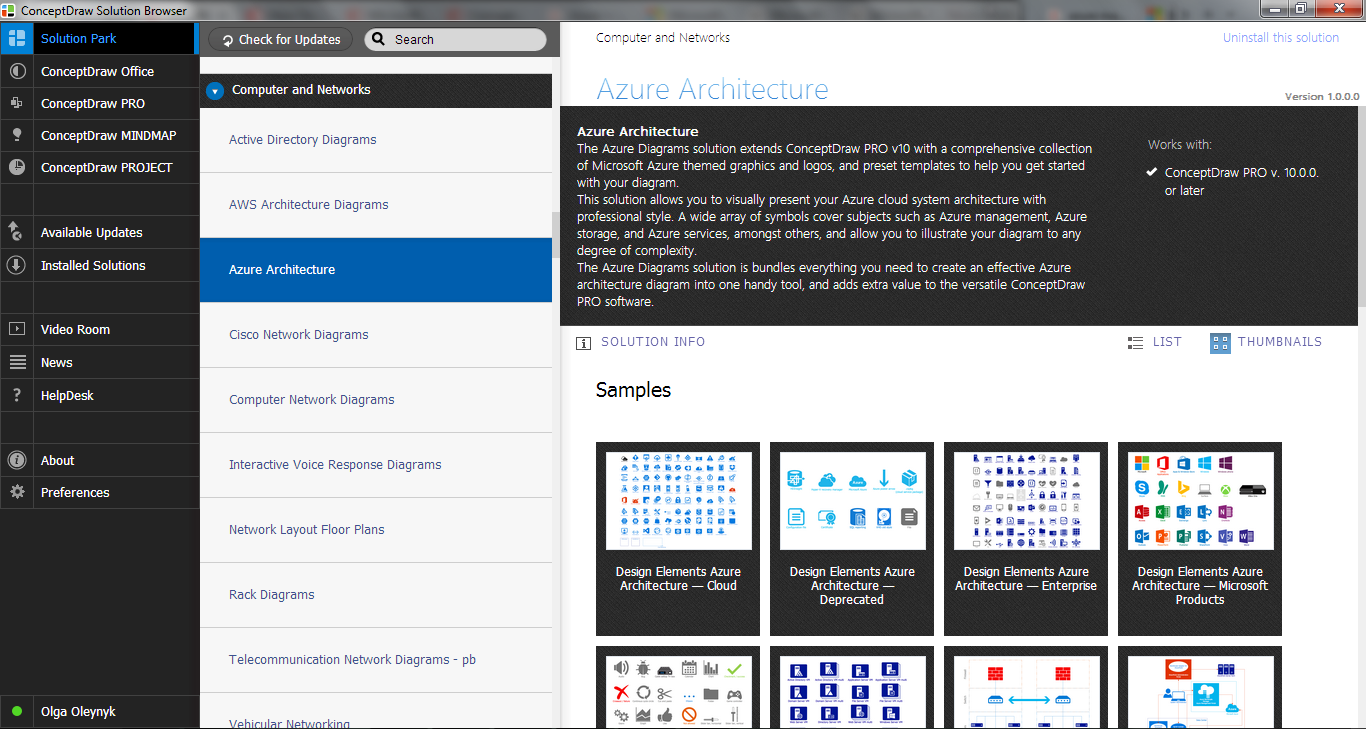The height and width of the screenshot is (729, 1366).
Task: Select AWS Architecture Diagrams solution
Action: click(376, 205)
